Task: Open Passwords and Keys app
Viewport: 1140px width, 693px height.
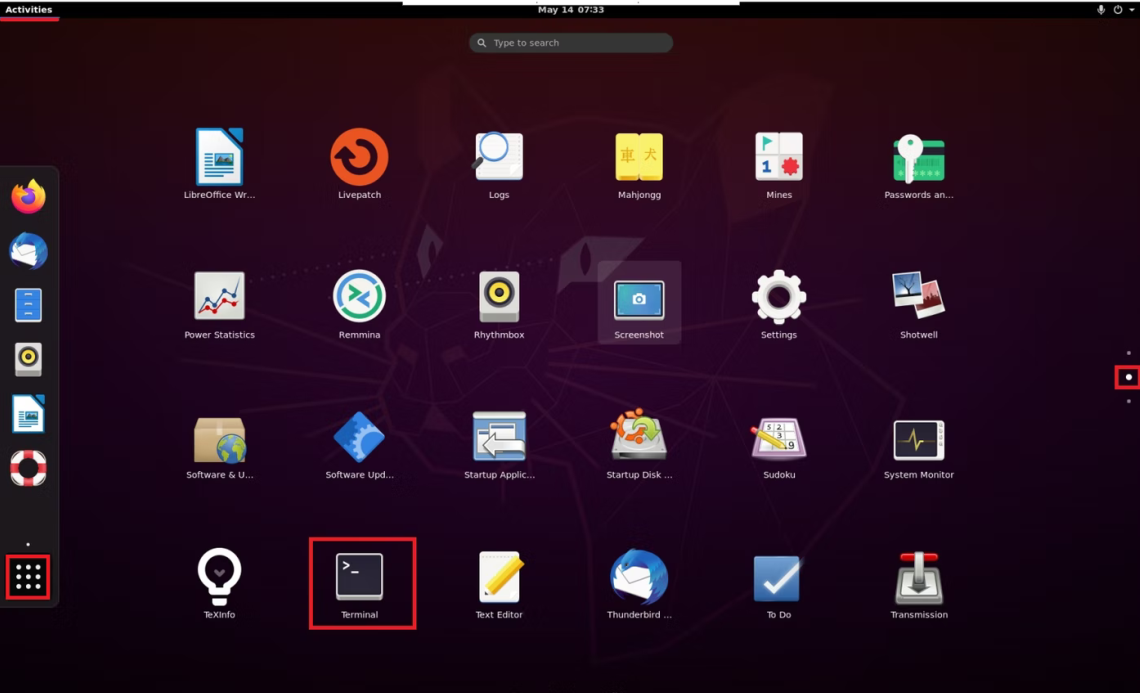Action: point(918,164)
